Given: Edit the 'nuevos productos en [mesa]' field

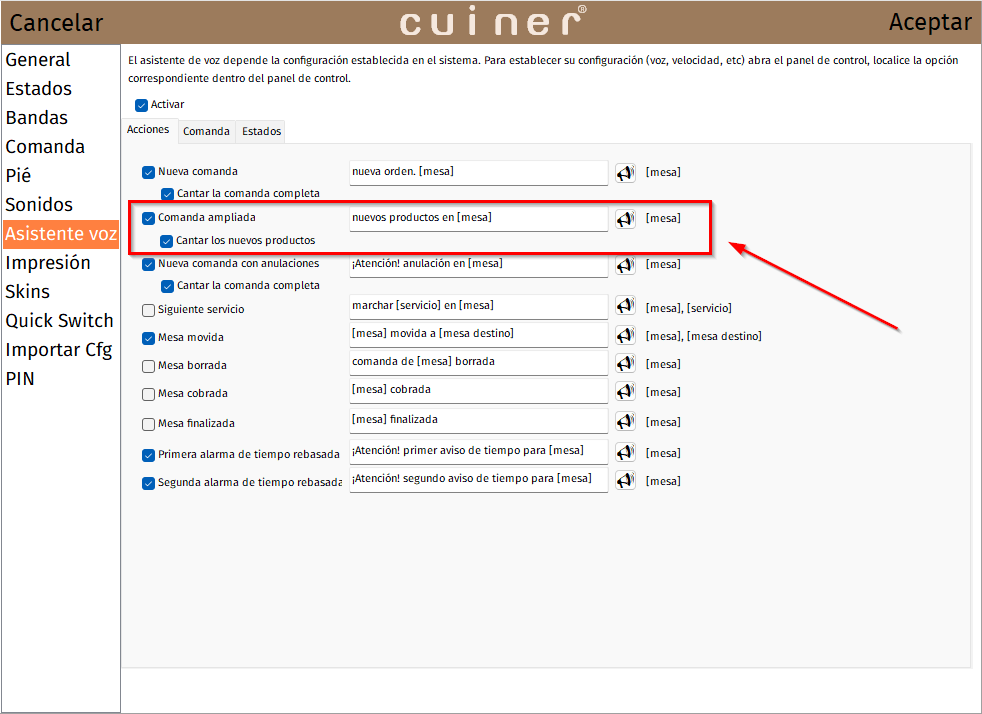Looking at the screenshot, I should click(x=478, y=219).
